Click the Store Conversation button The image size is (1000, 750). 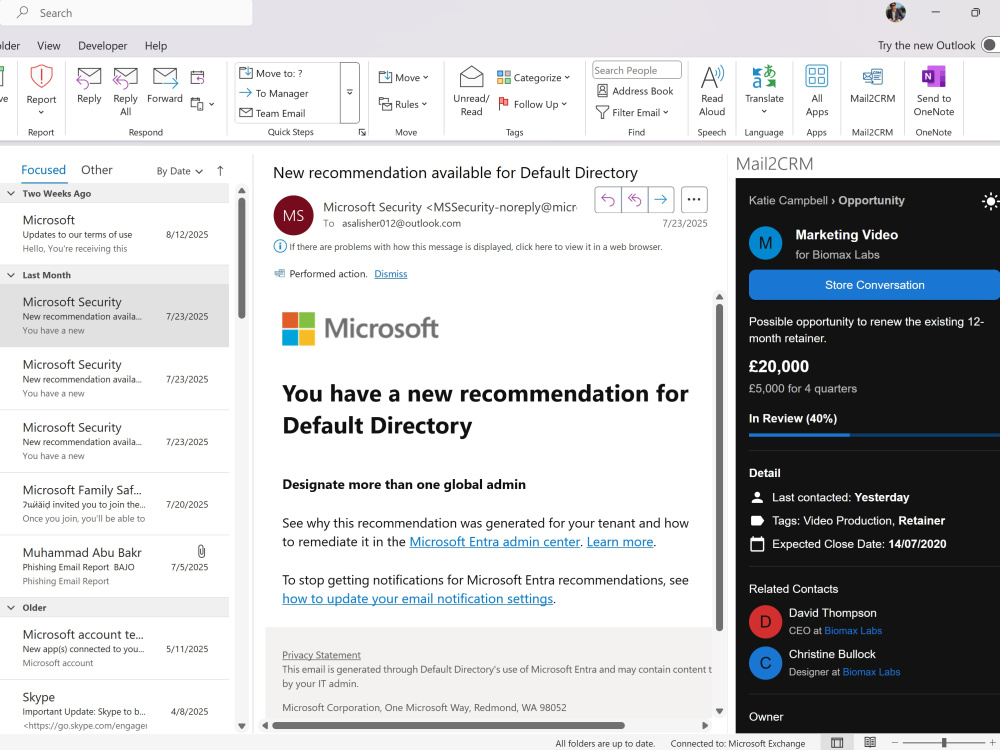coord(874,285)
